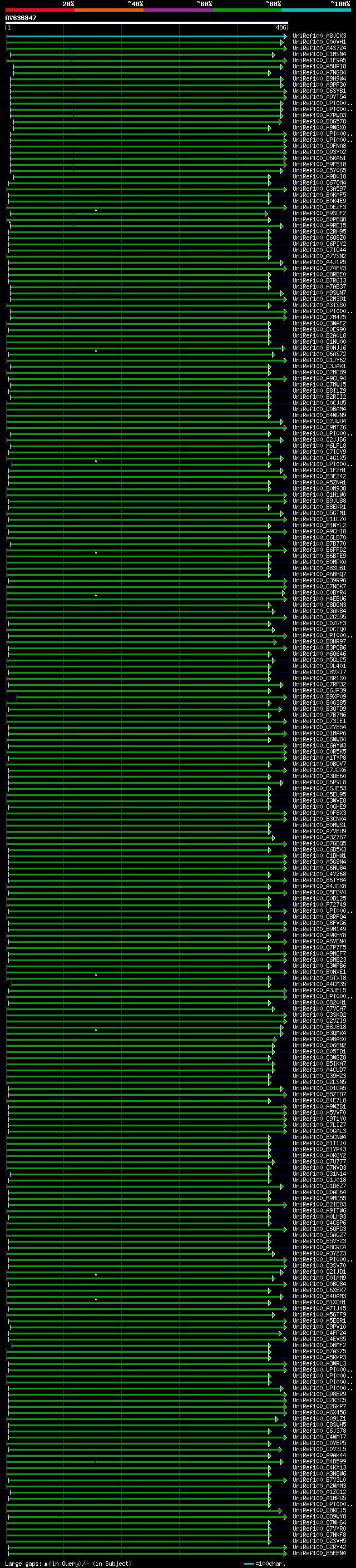Click the white query sequence bar
356x1568 pixels.
(147, 23)
